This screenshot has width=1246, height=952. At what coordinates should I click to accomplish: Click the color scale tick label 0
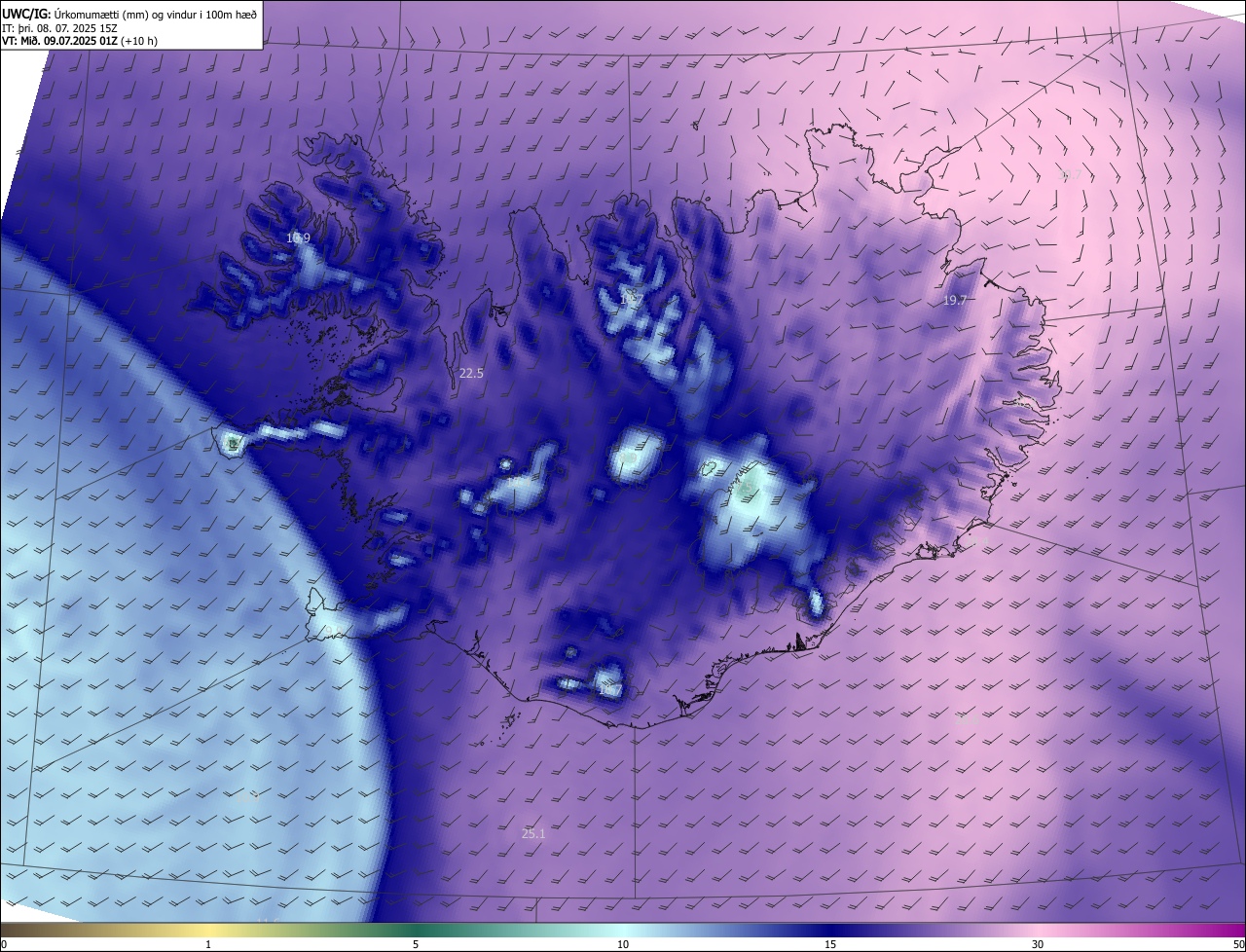pyautogui.click(x=4, y=944)
